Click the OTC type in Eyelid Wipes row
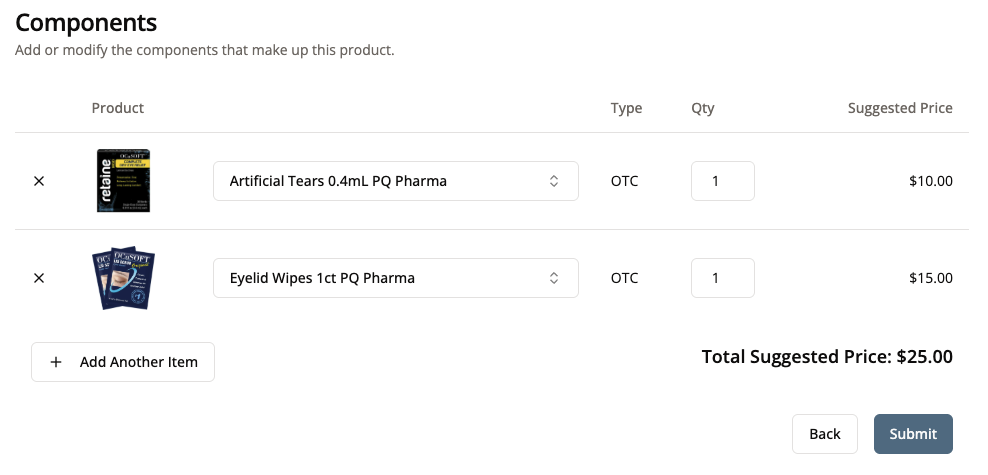The image size is (988, 475). coord(624,278)
